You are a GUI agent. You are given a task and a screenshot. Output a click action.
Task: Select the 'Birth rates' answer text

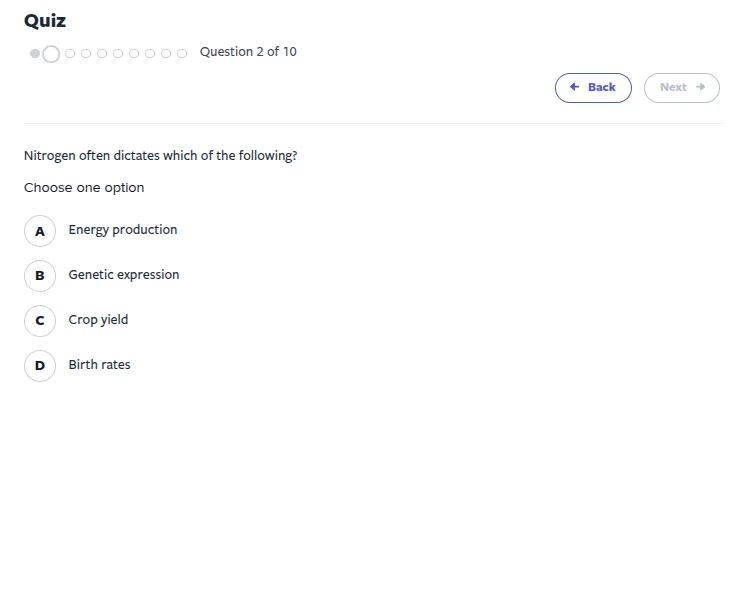pos(99,365)
